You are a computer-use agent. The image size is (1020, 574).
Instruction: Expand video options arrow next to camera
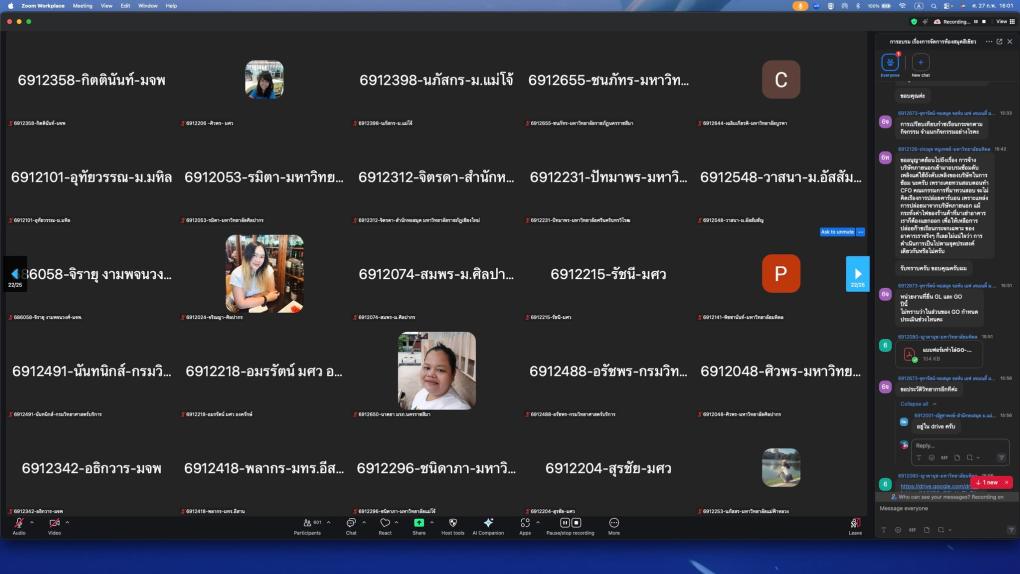(x=68, y=522)
